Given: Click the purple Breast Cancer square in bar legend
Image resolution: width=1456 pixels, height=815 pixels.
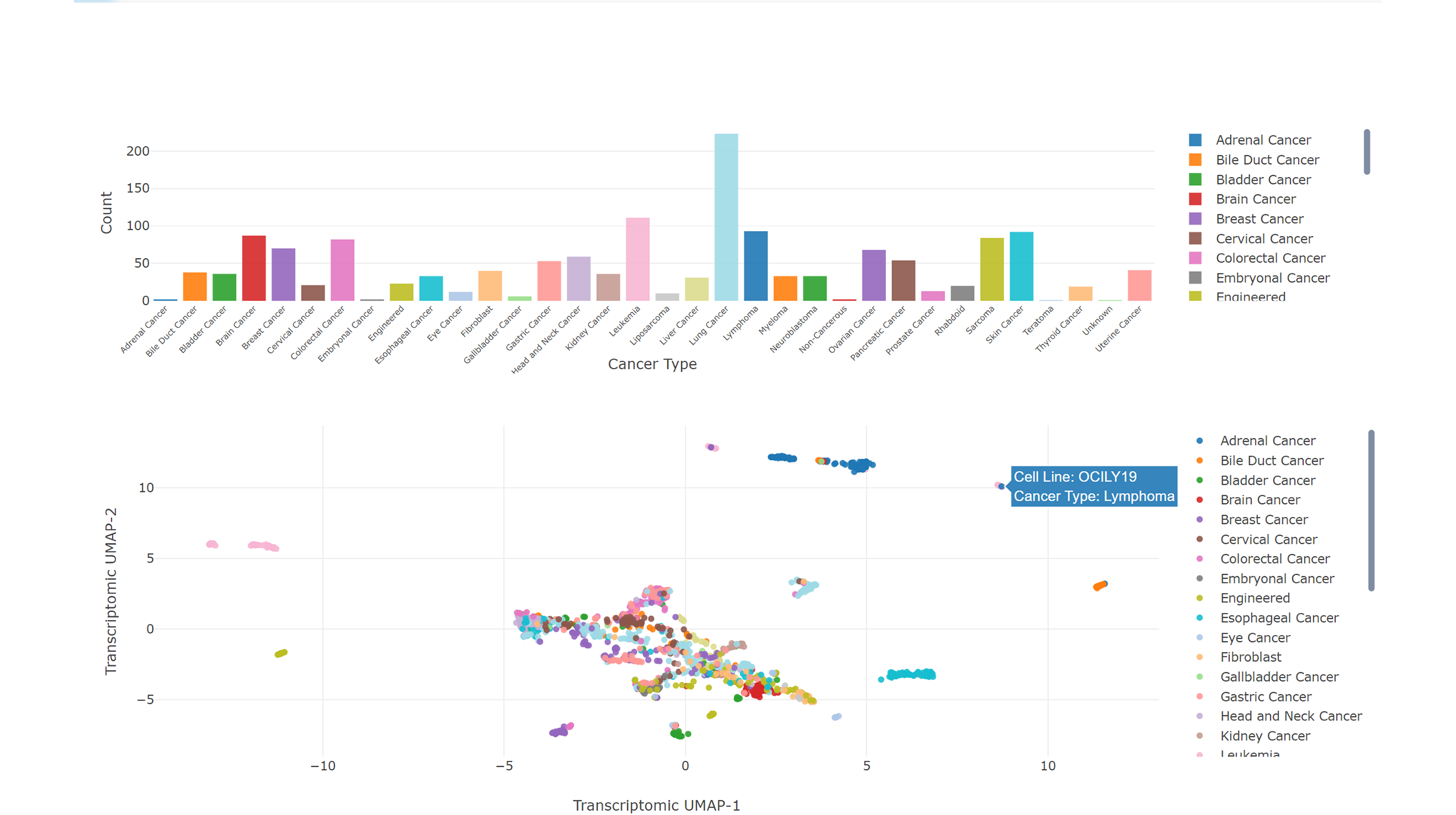Looking at the screenshot, I should (x=1195, y=219).
